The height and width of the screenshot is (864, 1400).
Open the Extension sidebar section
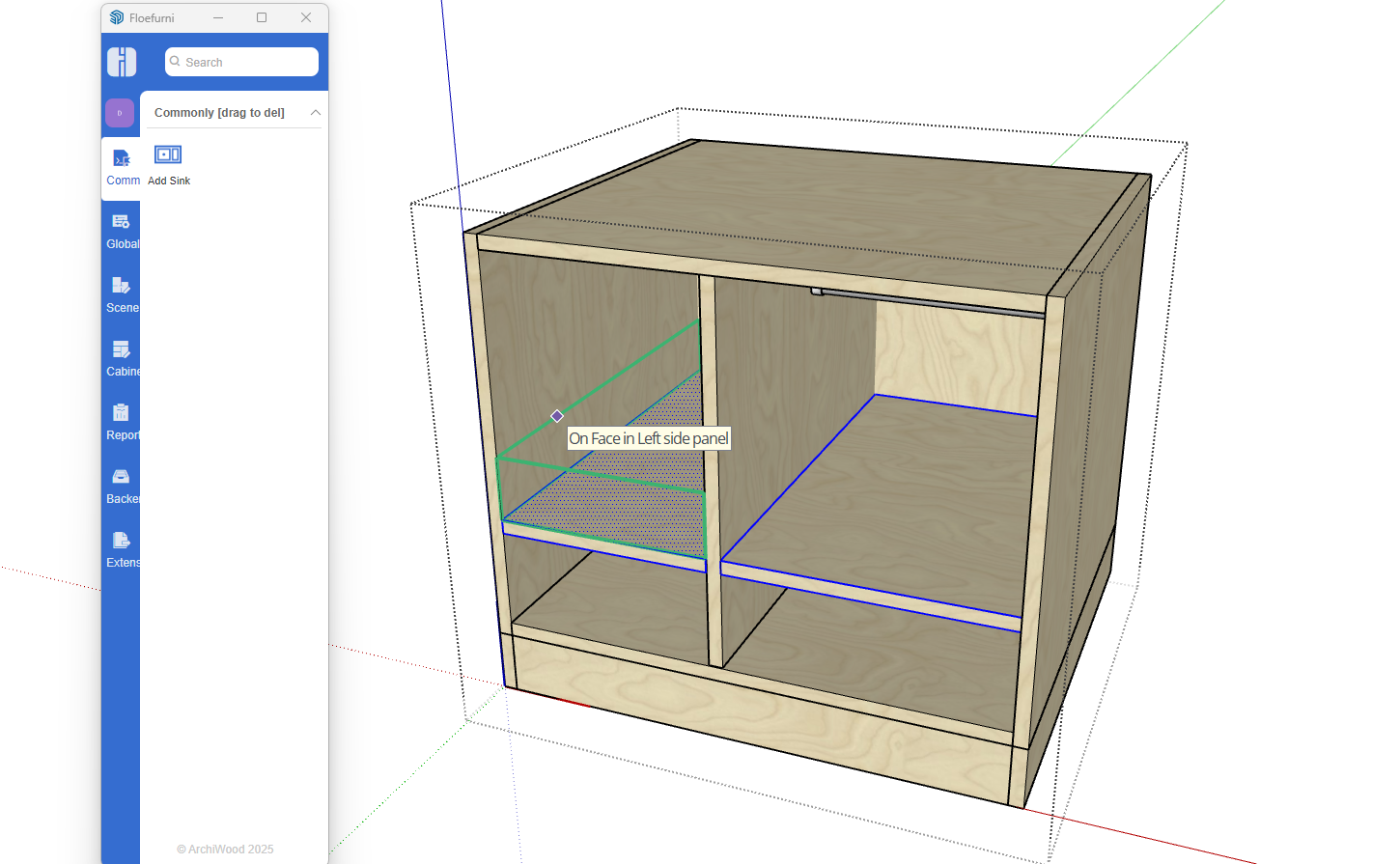coord(122,550)
